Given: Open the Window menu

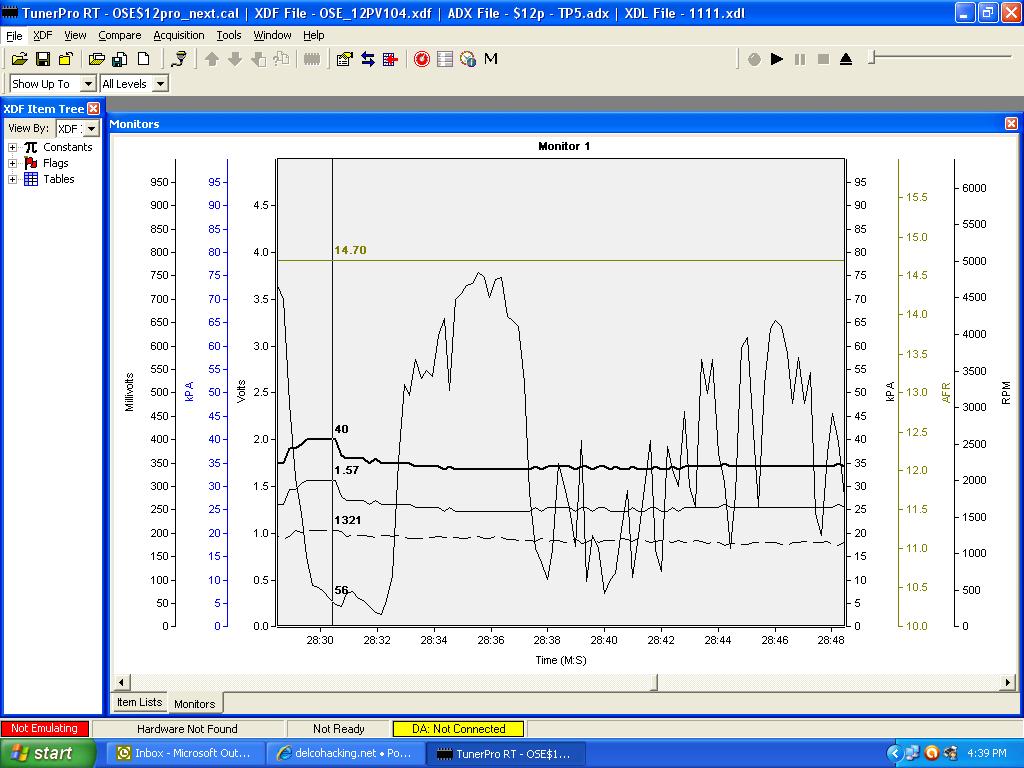Looking at the screenshot, I should (x=272, y=35).
